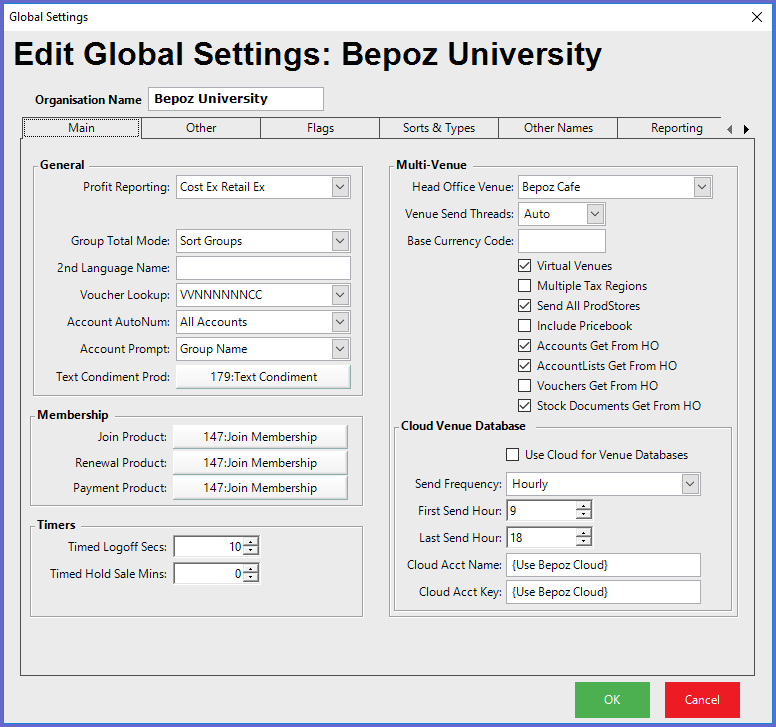Uncheck Send All ProdStores

(x=525, y=306)
